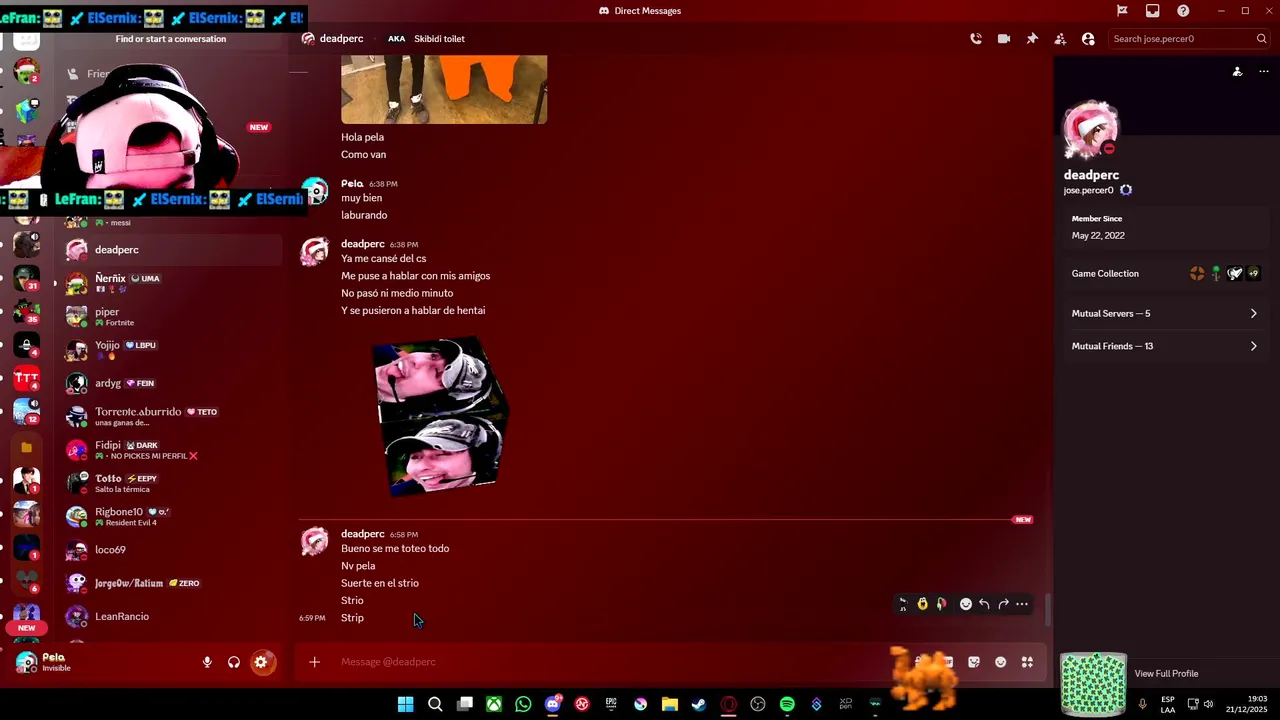Screen dimensions: 1280x720
Task: Open Discord help
Action: pyautogui.click(x=1184, y=11)
